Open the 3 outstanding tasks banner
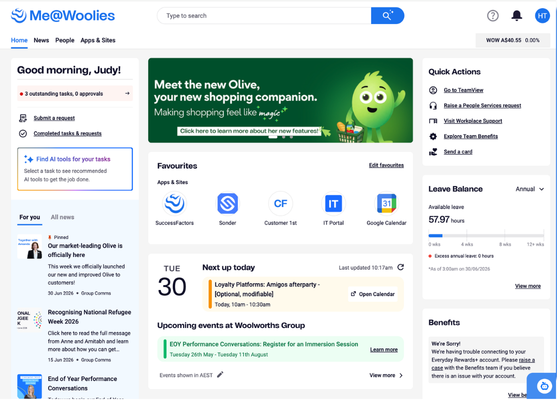Image resolution: width=557 pixels, height=400 pixels. (75, 93)
